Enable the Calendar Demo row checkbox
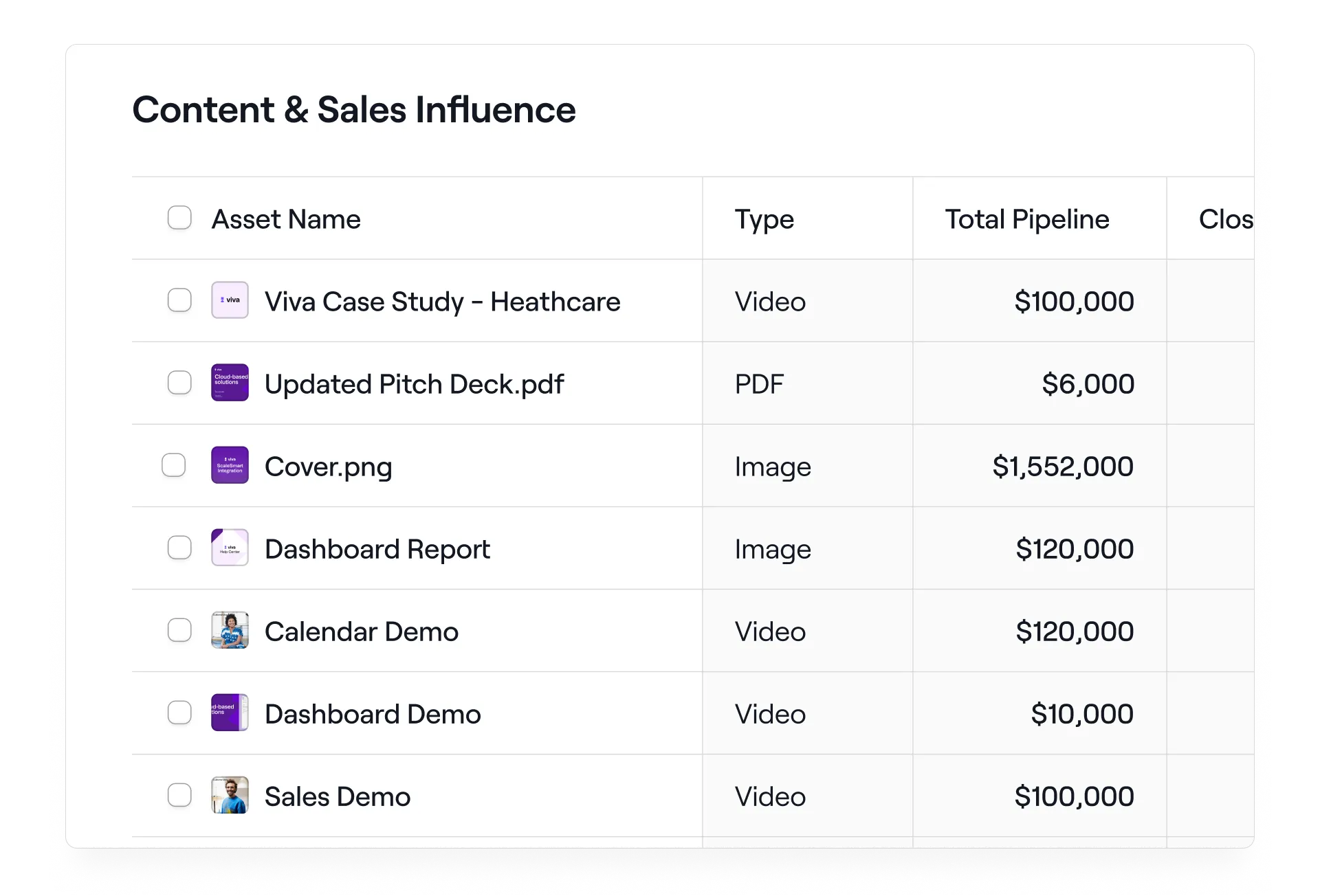This screenshot has height=896, width=1320. tap(179, 630)
